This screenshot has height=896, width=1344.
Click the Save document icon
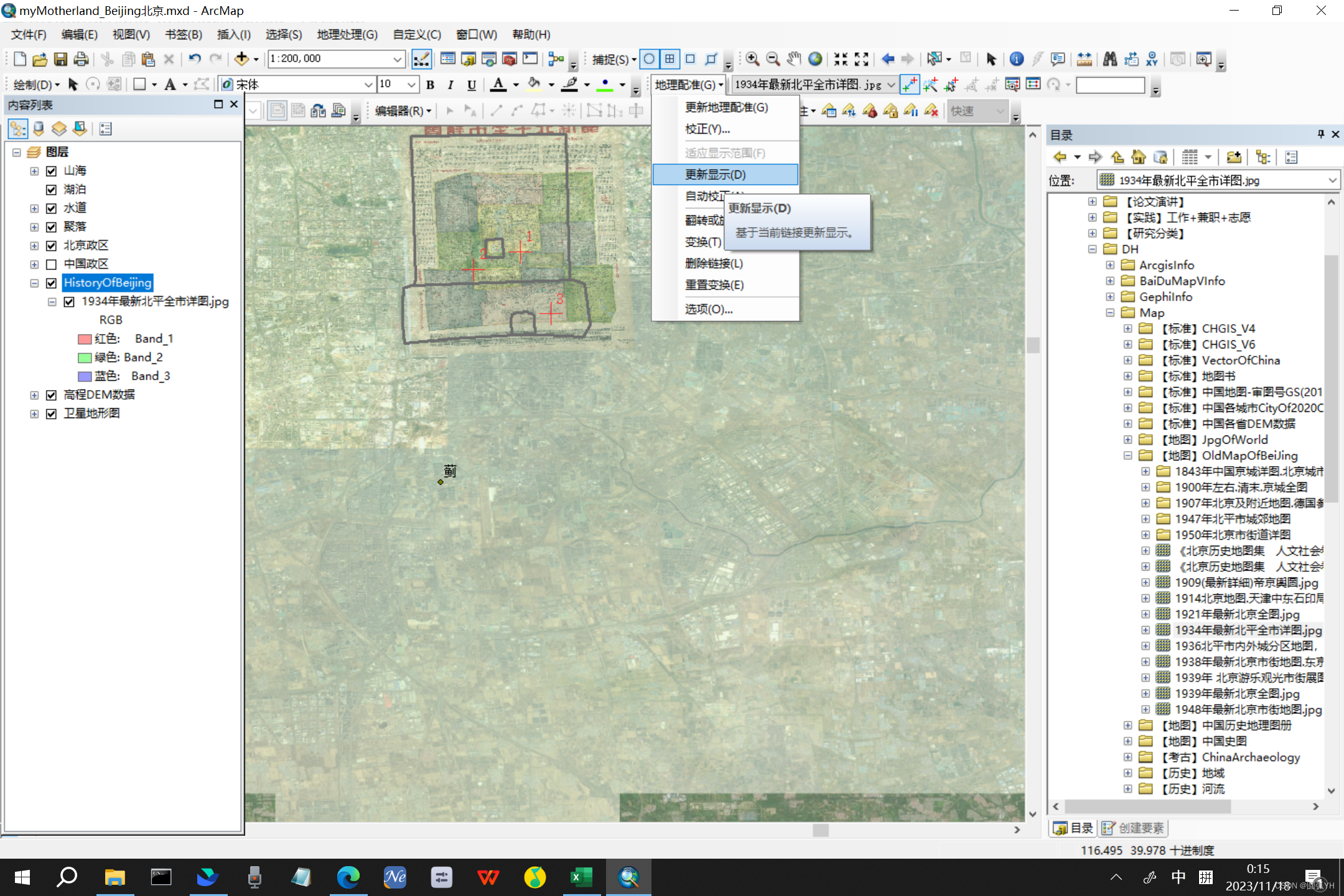[60, 59]
